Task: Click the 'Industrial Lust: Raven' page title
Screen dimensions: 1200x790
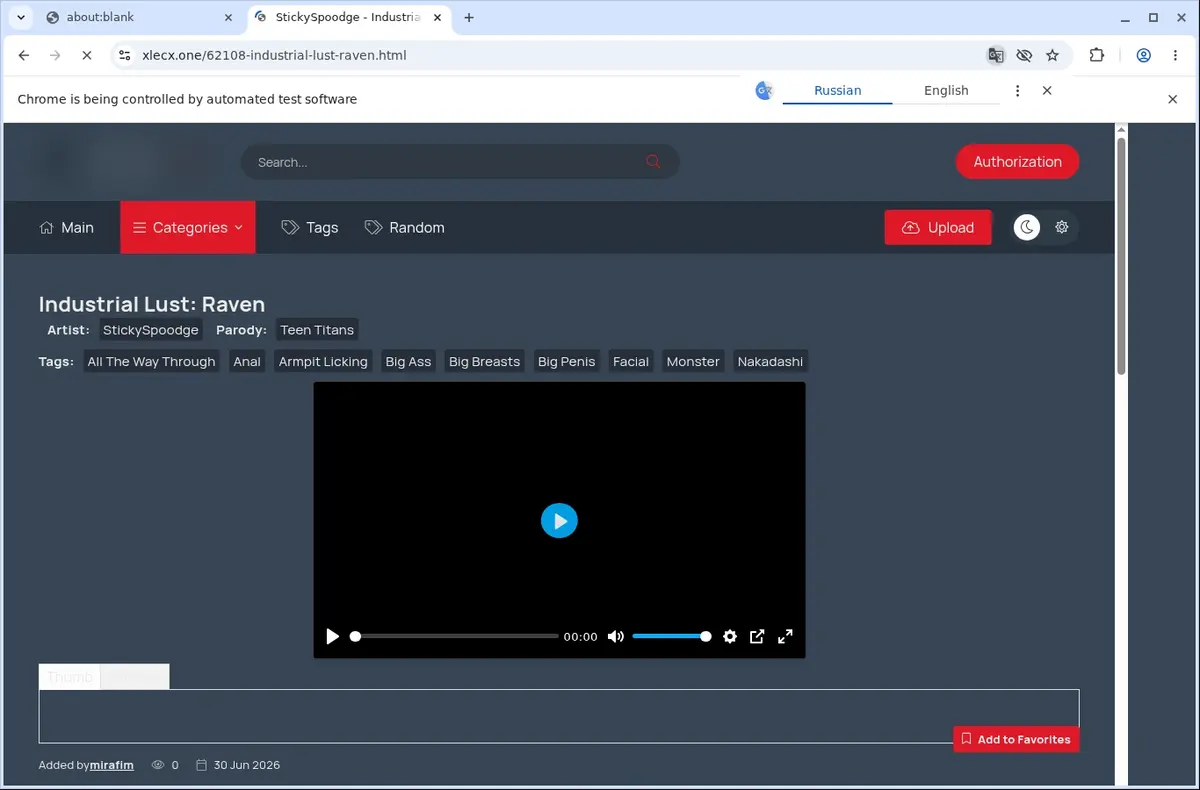Action: pos(152,304)
